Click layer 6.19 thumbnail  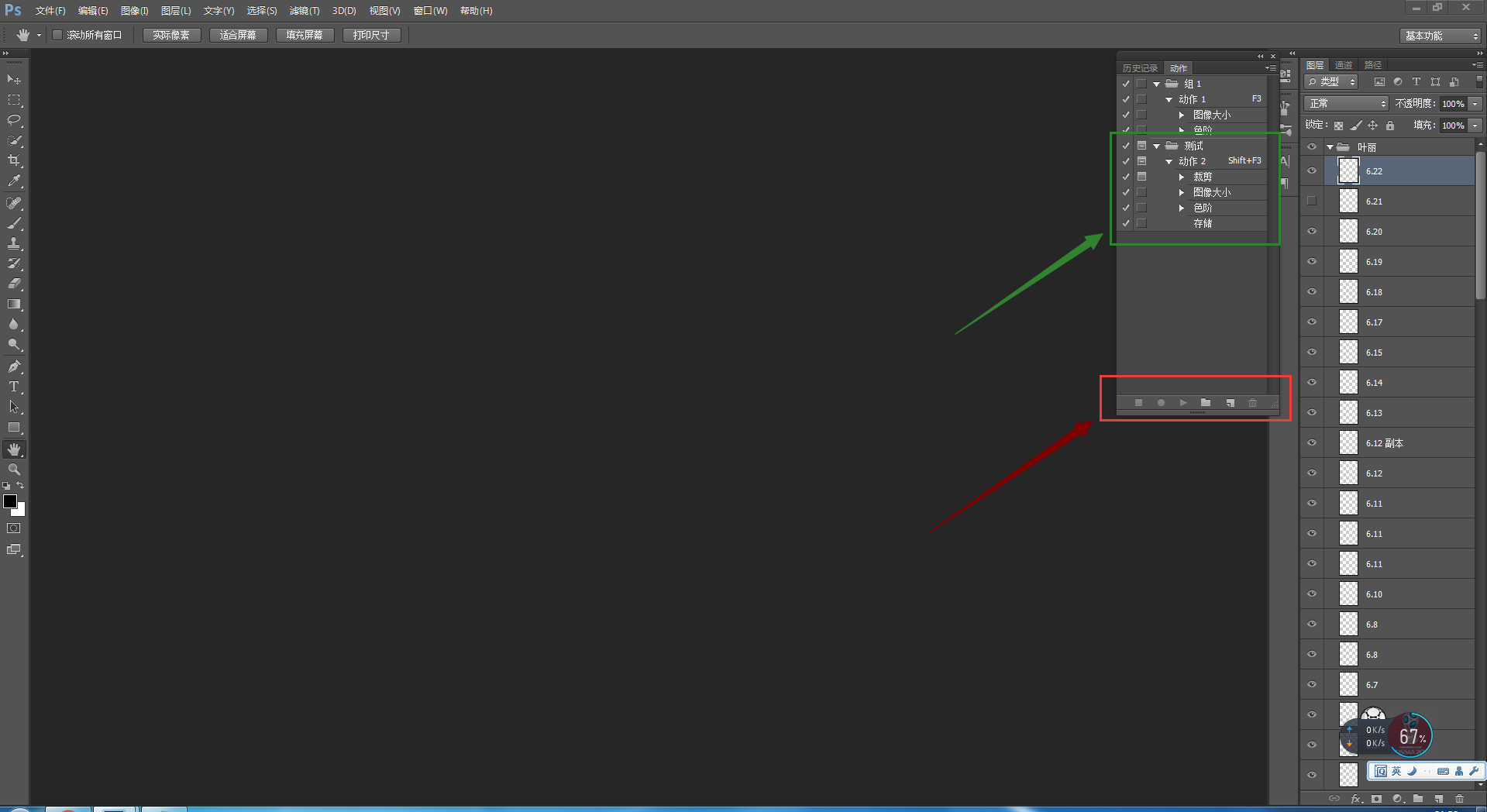1349,262
